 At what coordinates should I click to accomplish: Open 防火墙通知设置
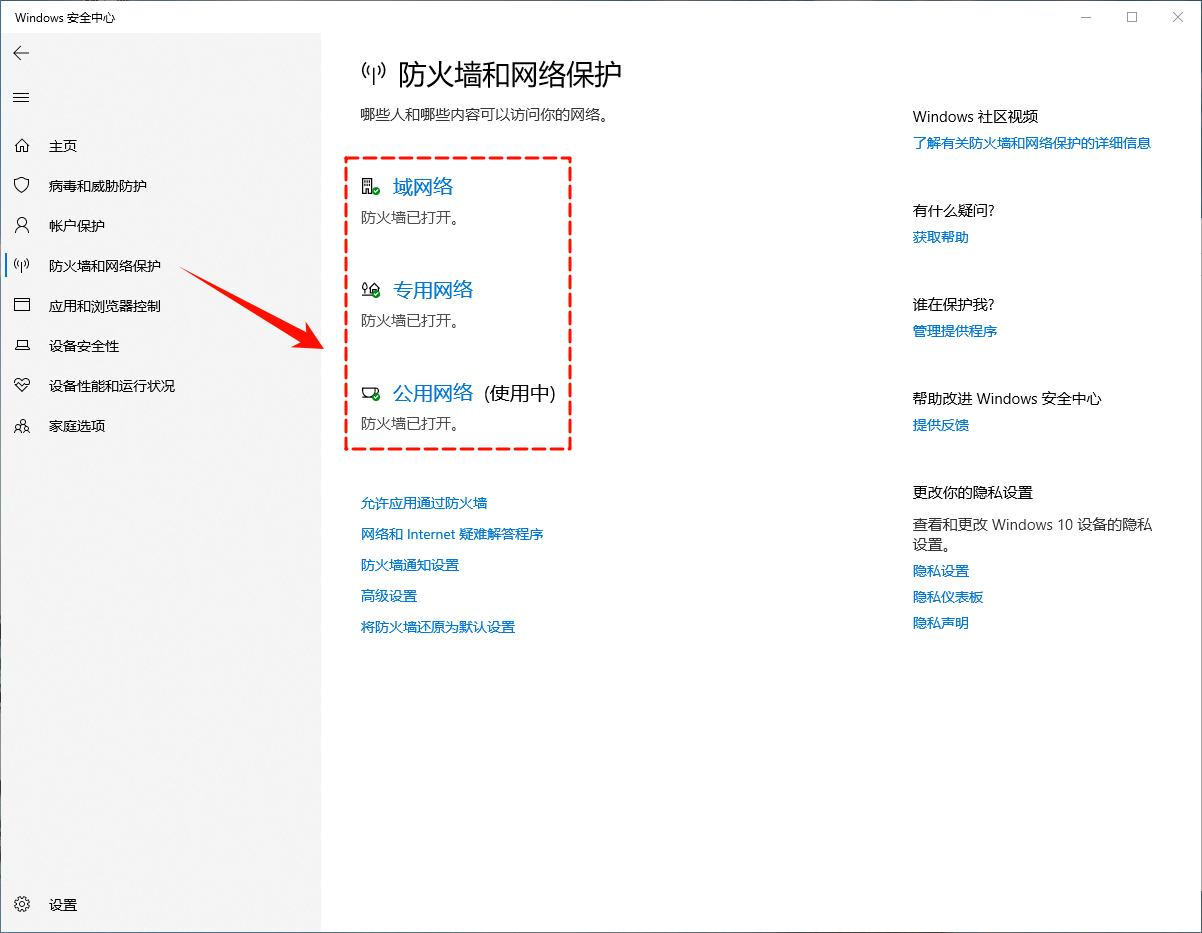click(410, 564)
